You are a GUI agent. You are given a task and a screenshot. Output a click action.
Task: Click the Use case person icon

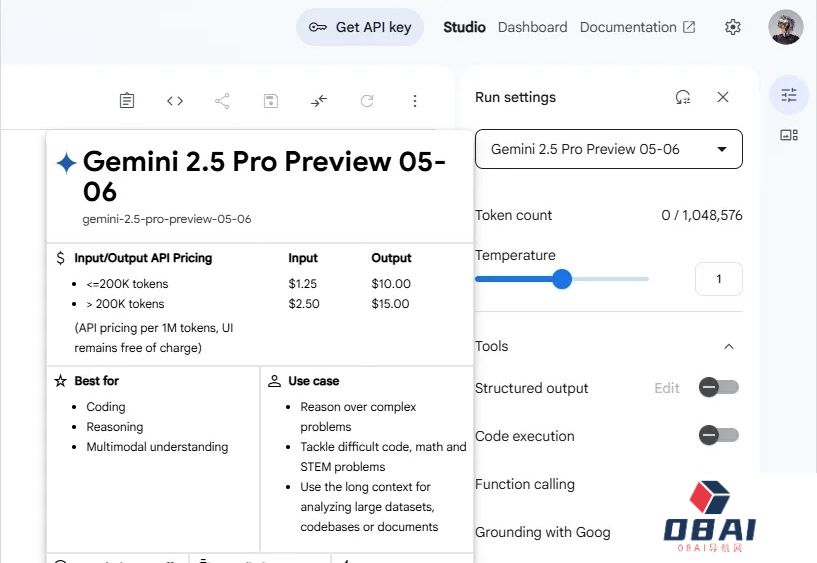click(x=274, y=381)
